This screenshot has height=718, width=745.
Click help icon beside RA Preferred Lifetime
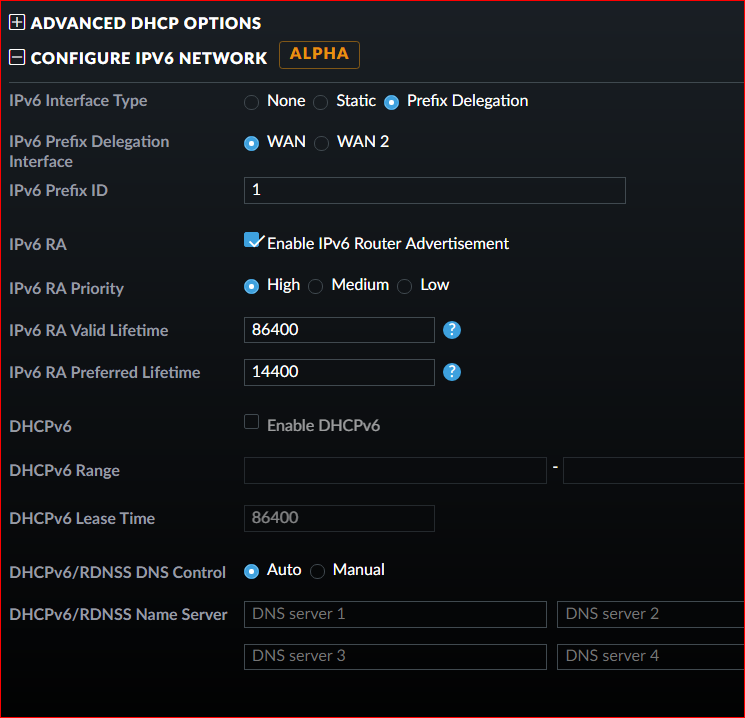click(x=452, y=372)
